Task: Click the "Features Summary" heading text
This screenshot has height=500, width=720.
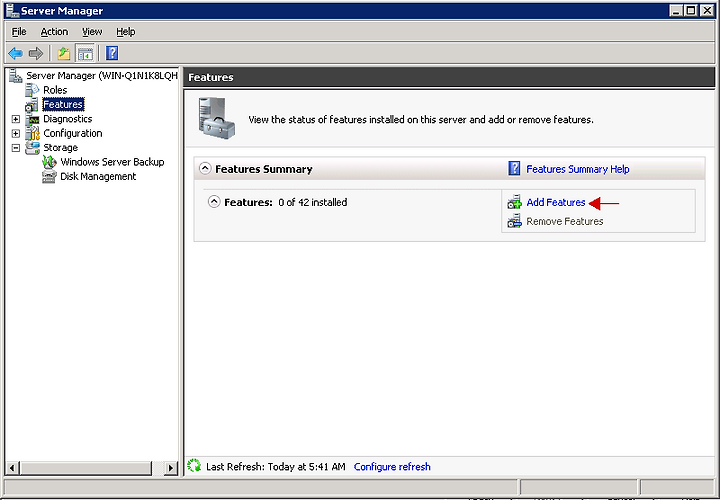Action: 264,169
